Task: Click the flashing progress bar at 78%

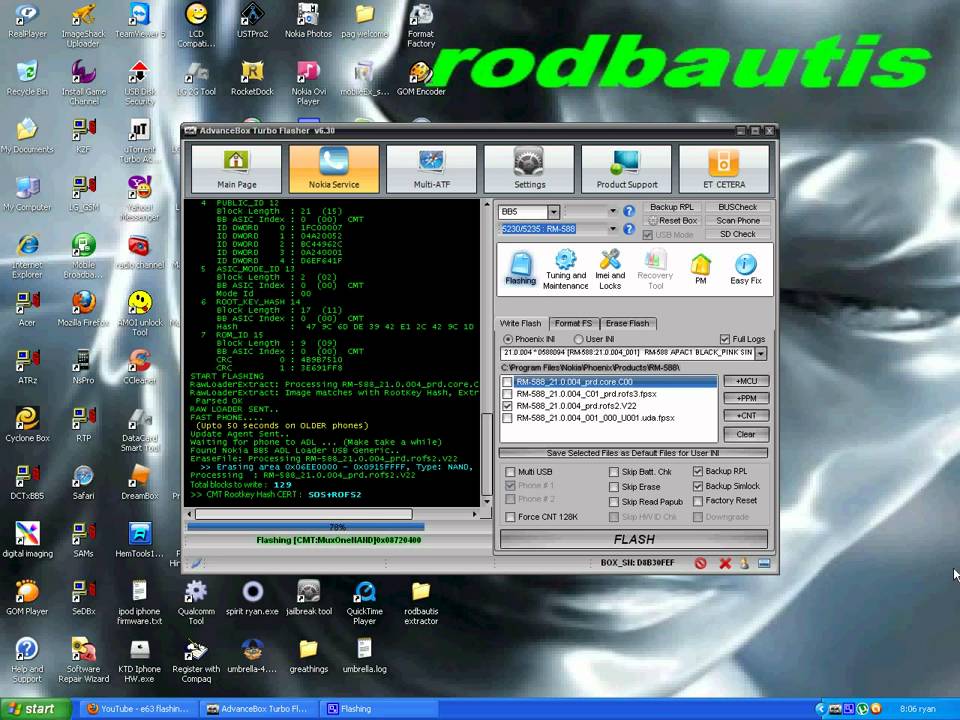Action: tap(337, 527)
